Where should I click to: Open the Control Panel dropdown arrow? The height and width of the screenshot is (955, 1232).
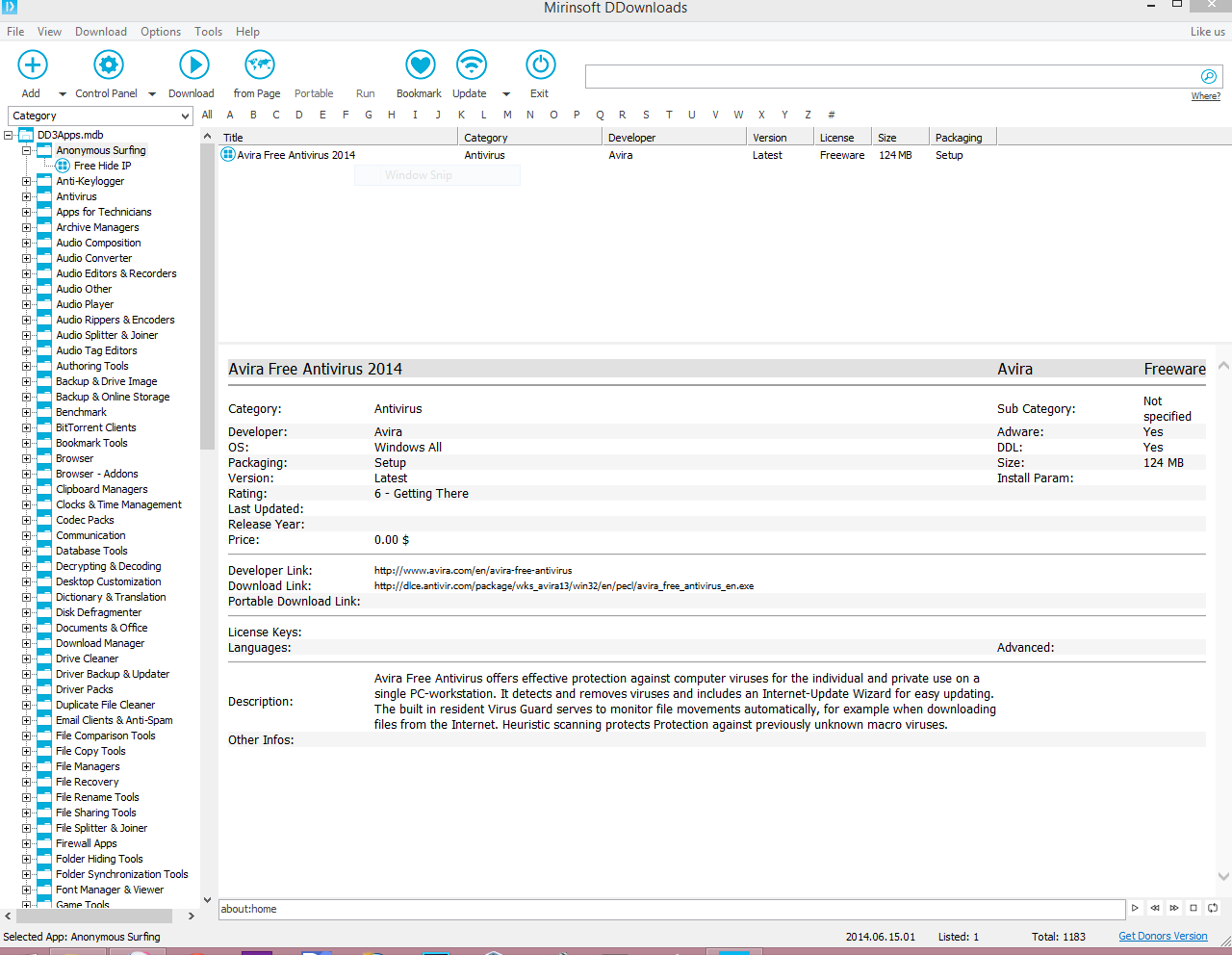tap(151, 94)
